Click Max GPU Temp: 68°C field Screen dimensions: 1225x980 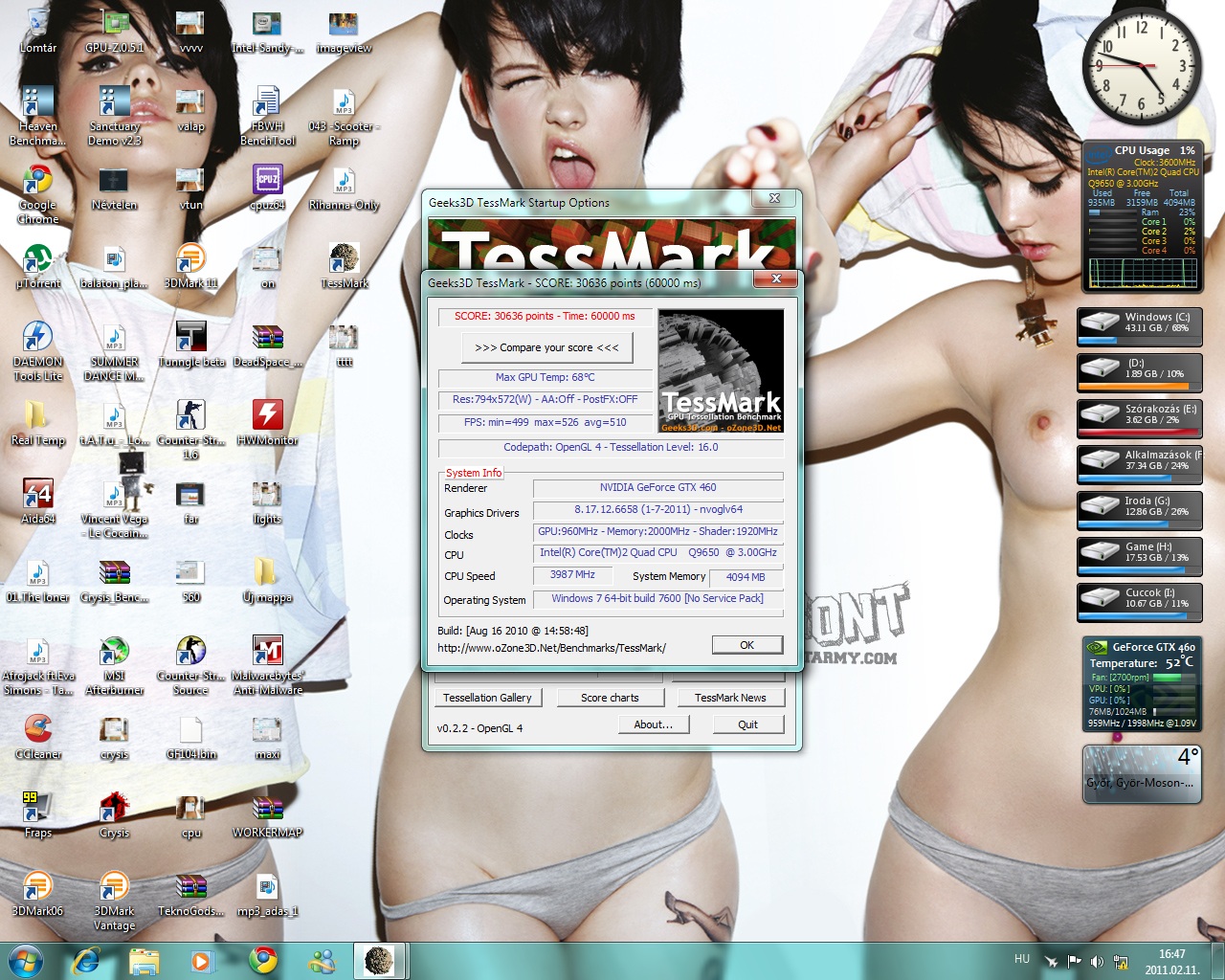(x=545, y=377)
